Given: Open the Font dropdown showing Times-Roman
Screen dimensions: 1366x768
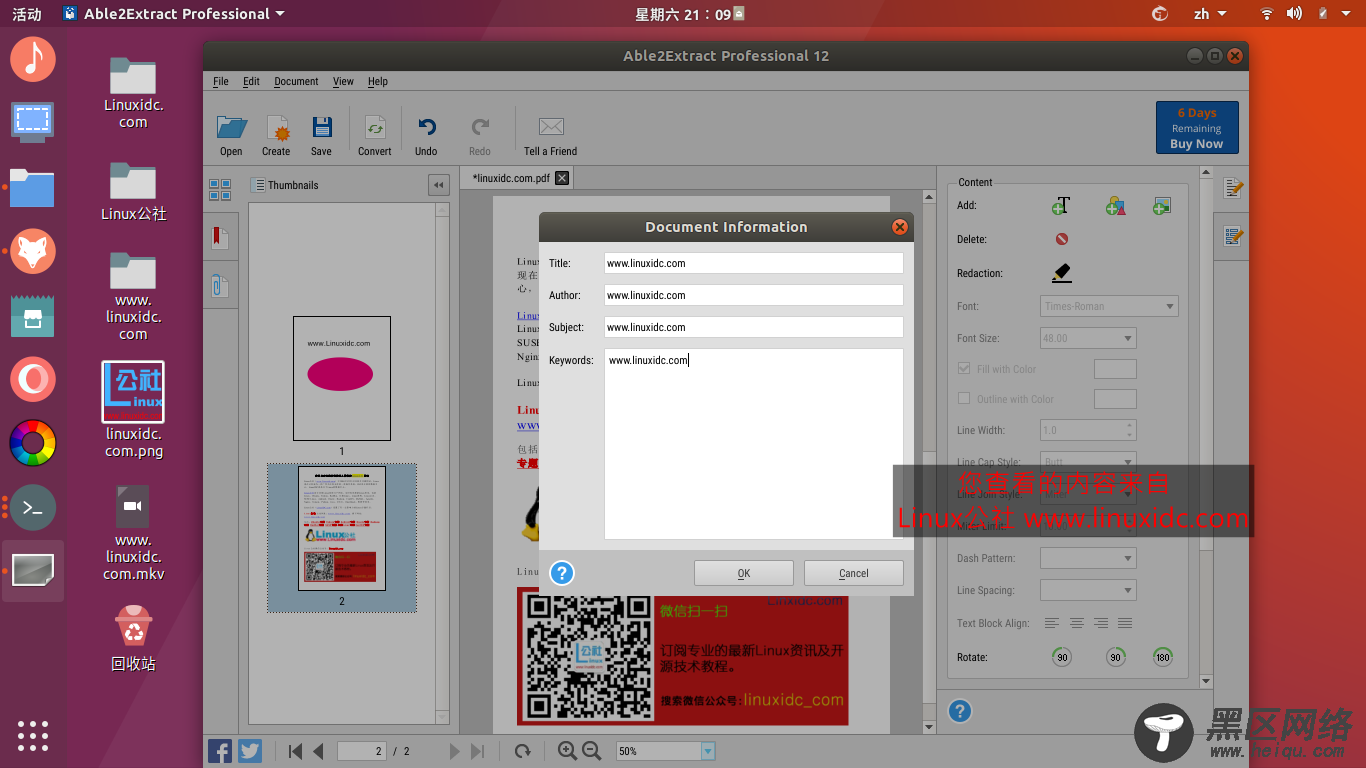Looking at the screenshot, I should pyautogui.click(x=1109, y=306).
